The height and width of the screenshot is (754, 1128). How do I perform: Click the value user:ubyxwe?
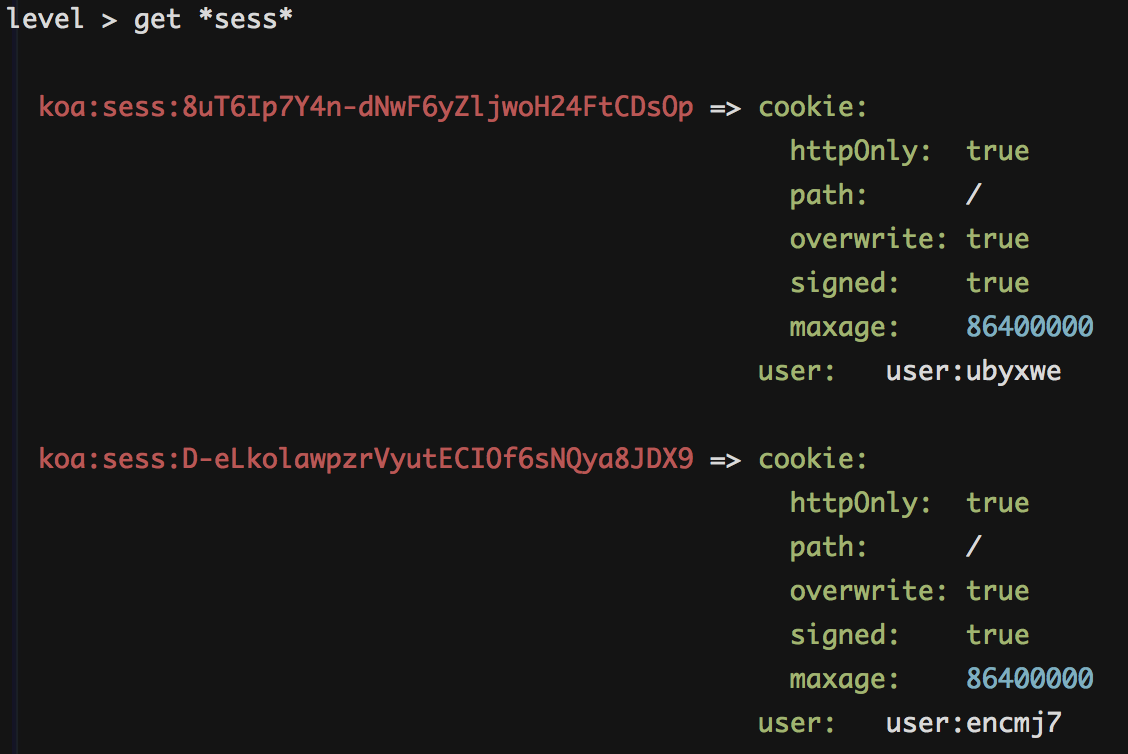(x=973, y=371)
